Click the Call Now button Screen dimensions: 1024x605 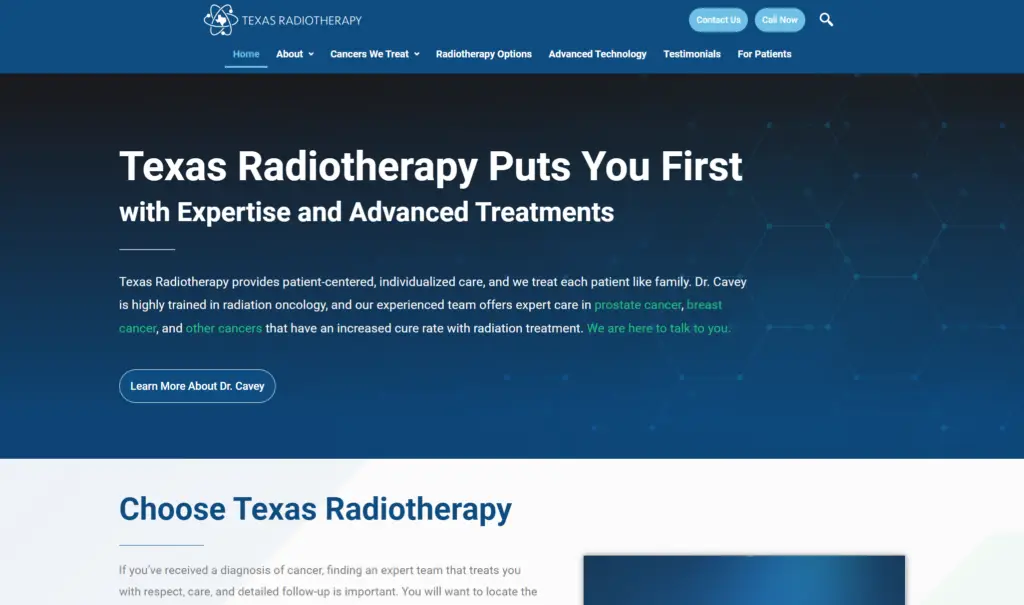[780, 20]
